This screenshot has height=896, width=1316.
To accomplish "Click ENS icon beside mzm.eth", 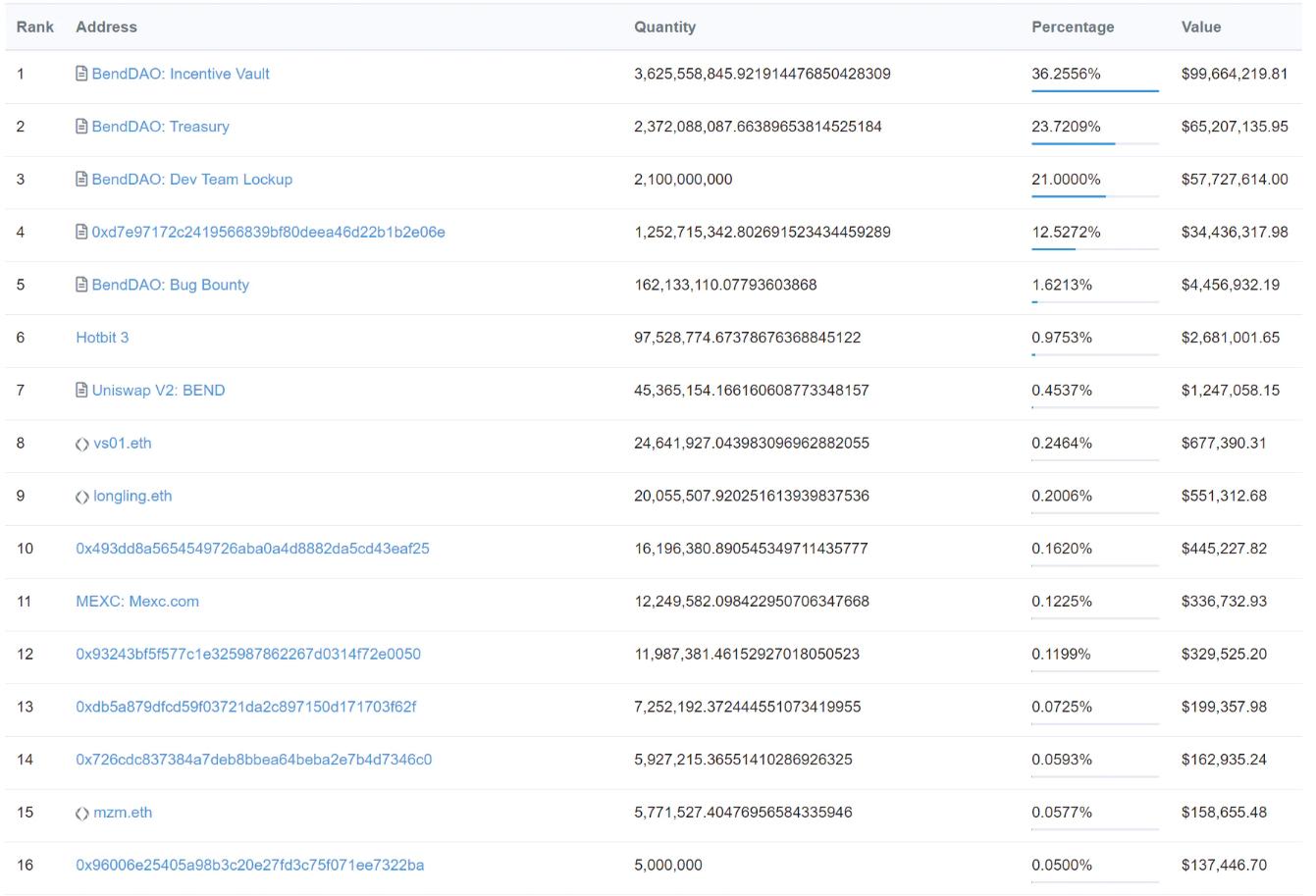I will coord(82,814).
